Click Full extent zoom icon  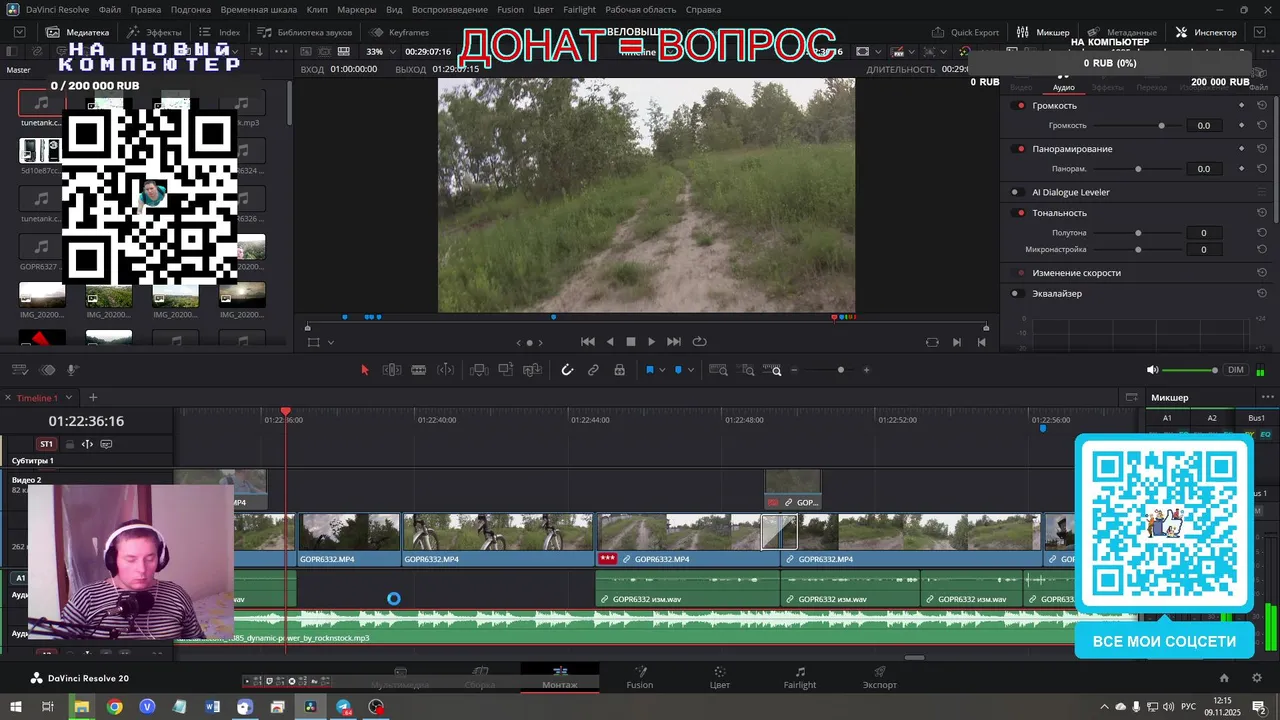tap(718, 370)
